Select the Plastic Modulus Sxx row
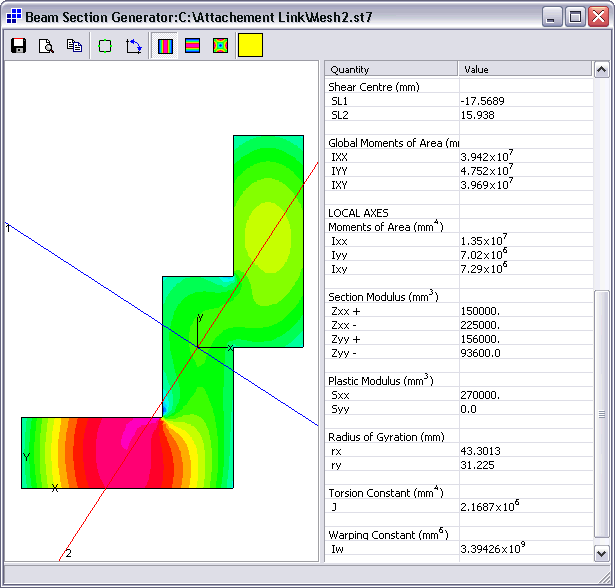 (x=391, y=395)
